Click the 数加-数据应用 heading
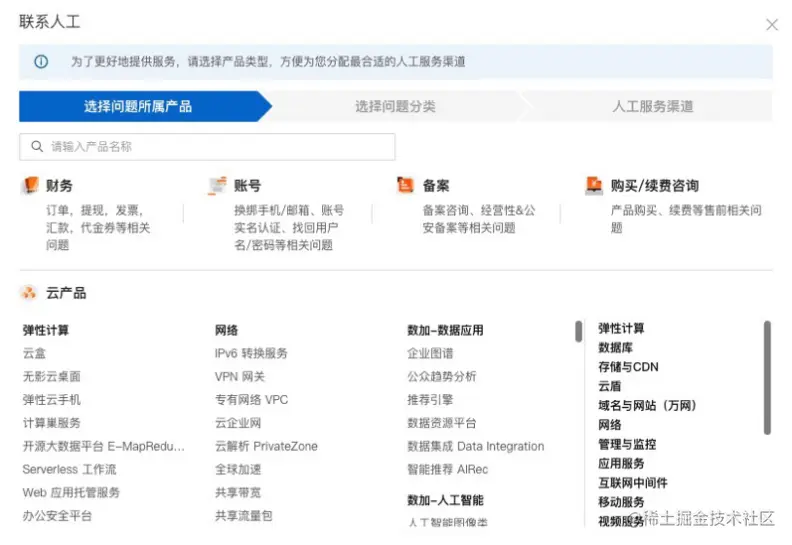The width and height of the screenshot is (792, 545). click(446, 330)
